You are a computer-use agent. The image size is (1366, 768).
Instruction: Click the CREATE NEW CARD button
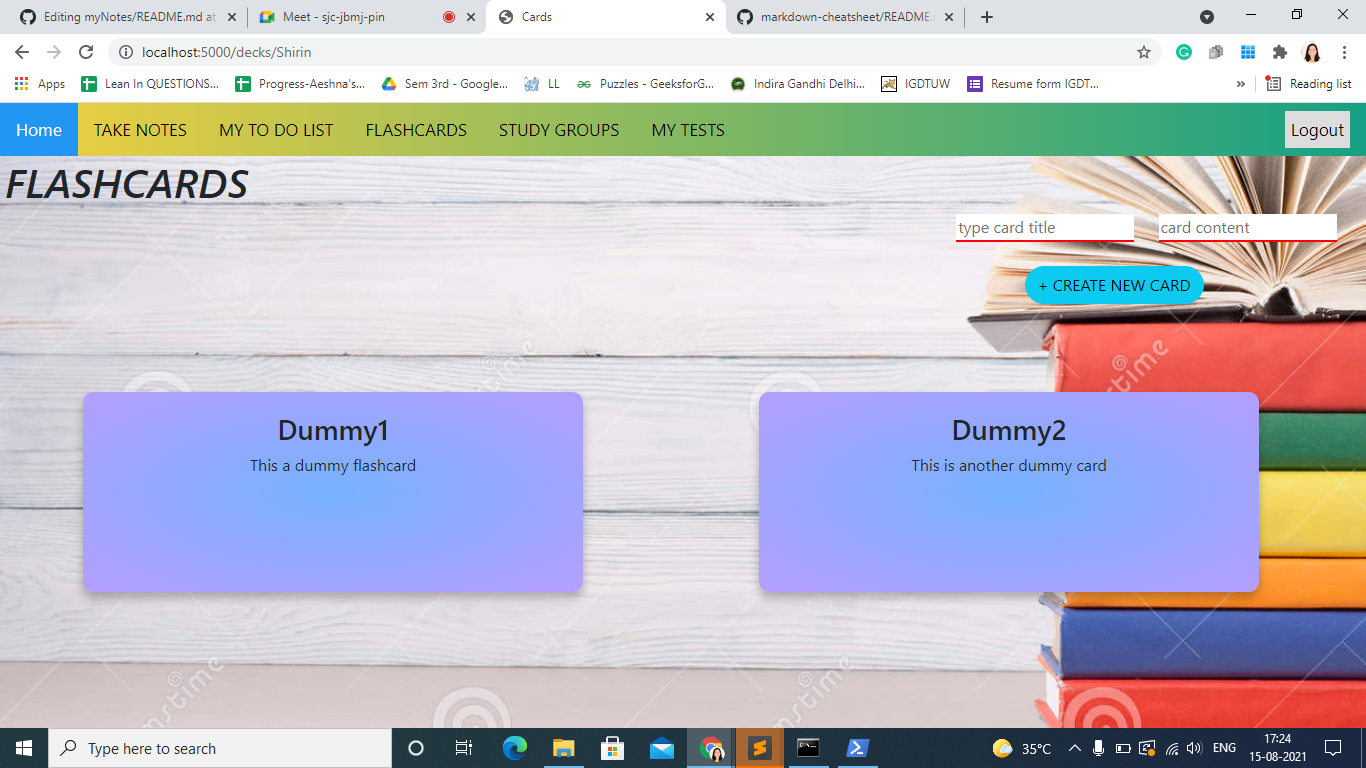pos(1114,285)
